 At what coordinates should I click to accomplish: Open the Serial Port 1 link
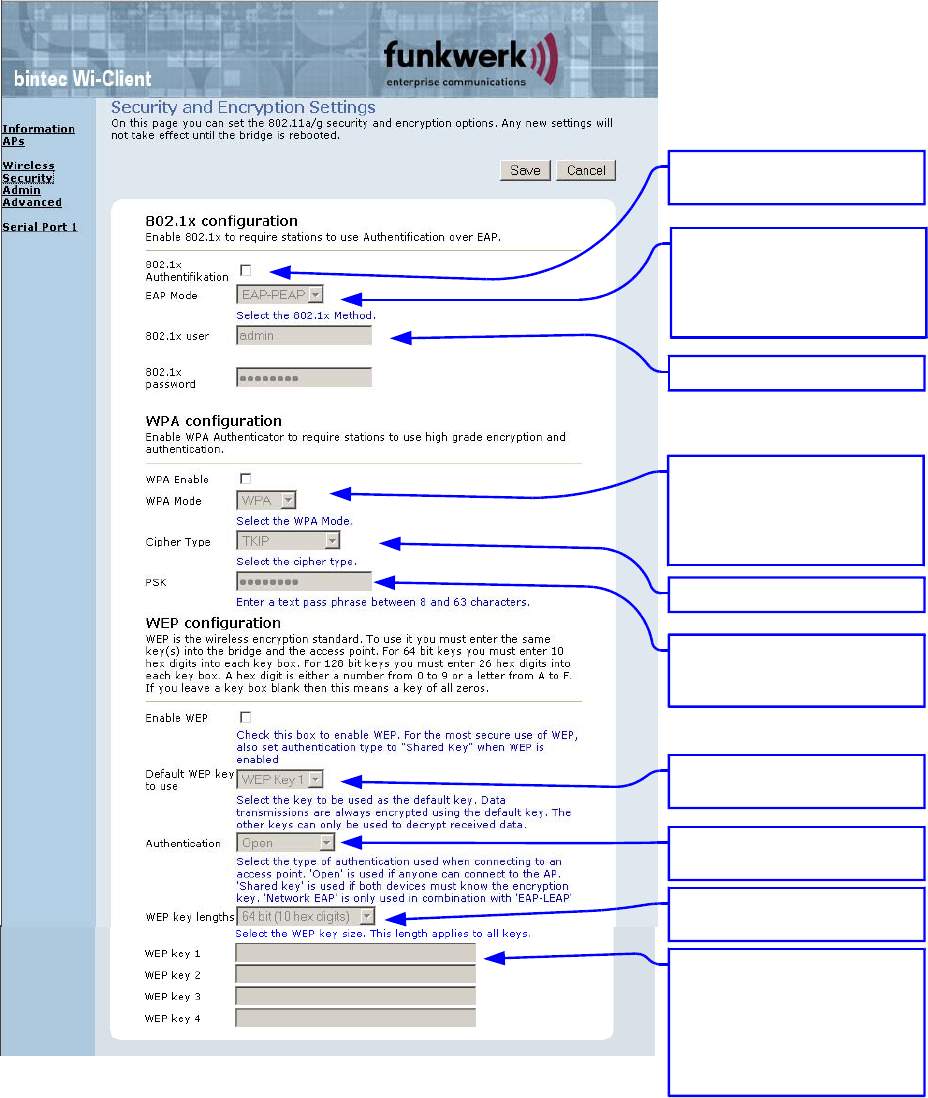39,227
